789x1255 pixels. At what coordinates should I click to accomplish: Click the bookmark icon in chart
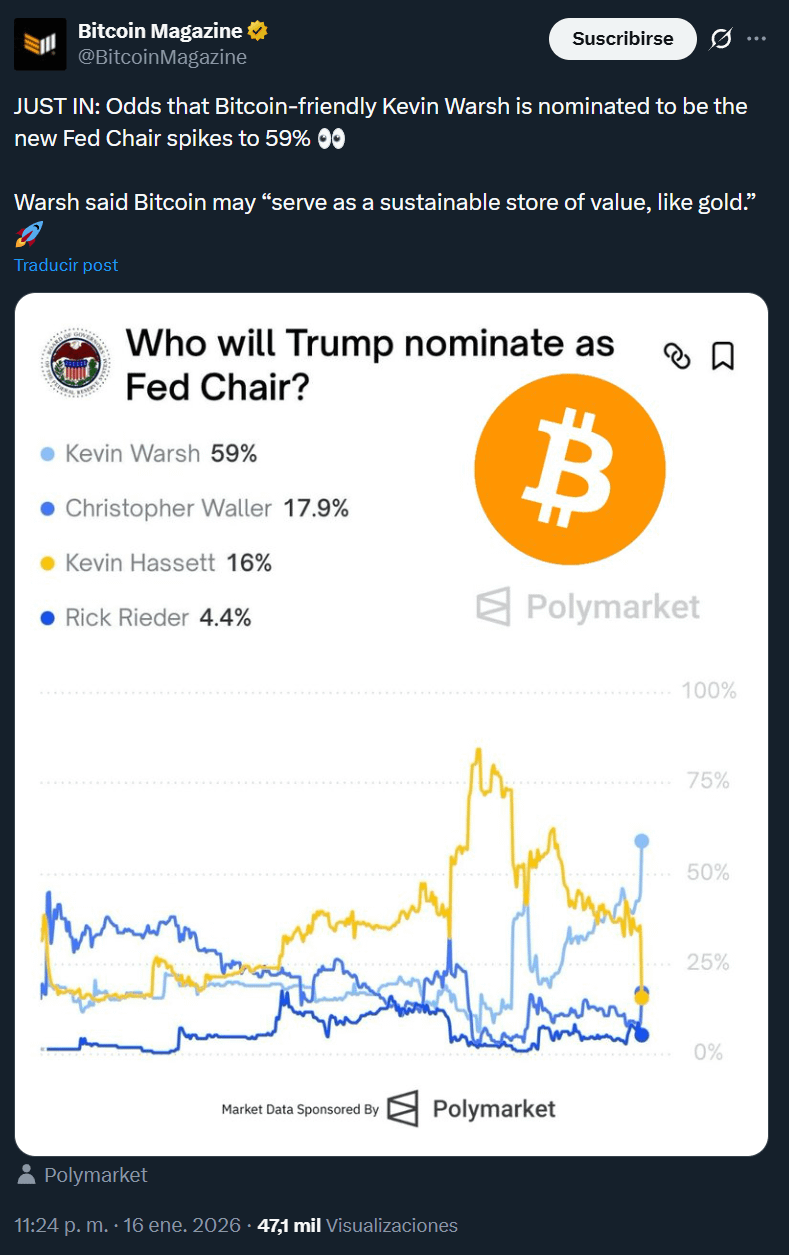pos(722,355)
